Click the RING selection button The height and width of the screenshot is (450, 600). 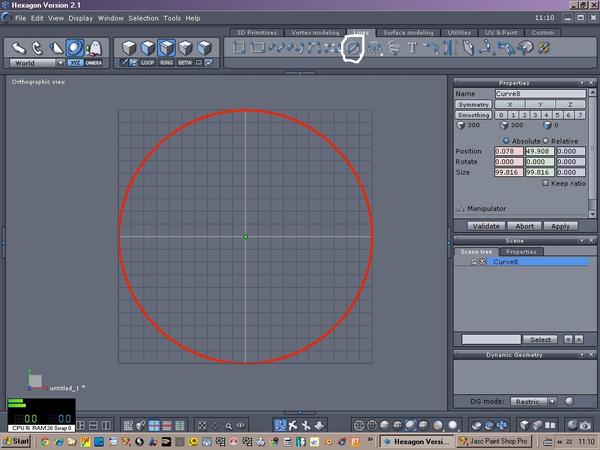click(x=166, y=62)
